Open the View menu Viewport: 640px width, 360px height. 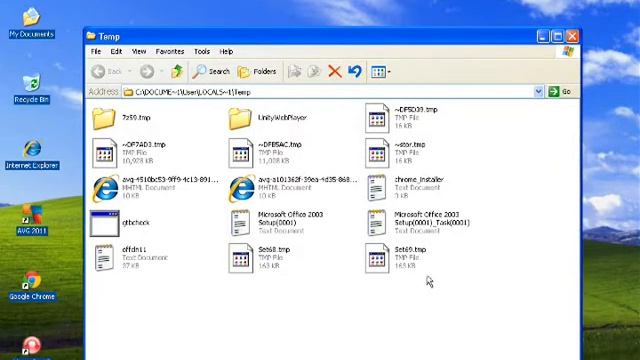click(x=139, y=51)
